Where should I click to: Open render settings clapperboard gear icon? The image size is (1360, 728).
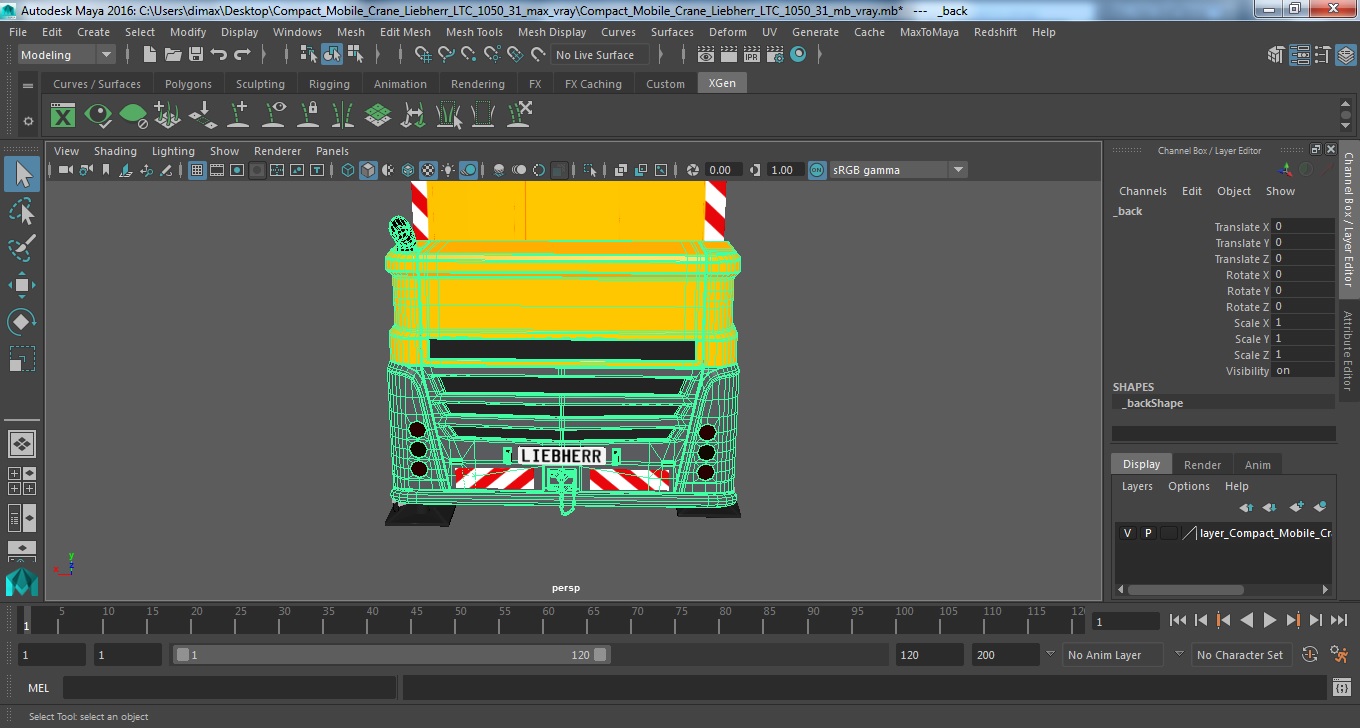click(775, 55)
